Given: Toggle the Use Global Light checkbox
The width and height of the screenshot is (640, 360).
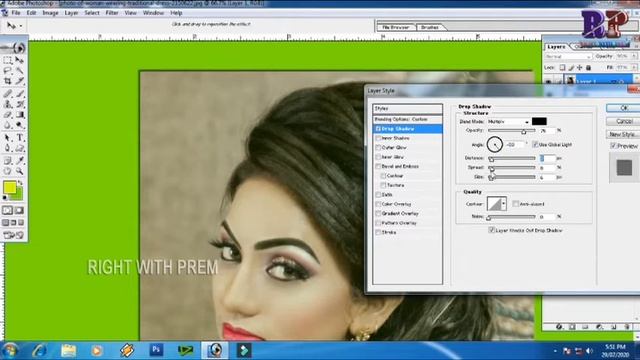Looking at the screenshot, I should (535, 144).
